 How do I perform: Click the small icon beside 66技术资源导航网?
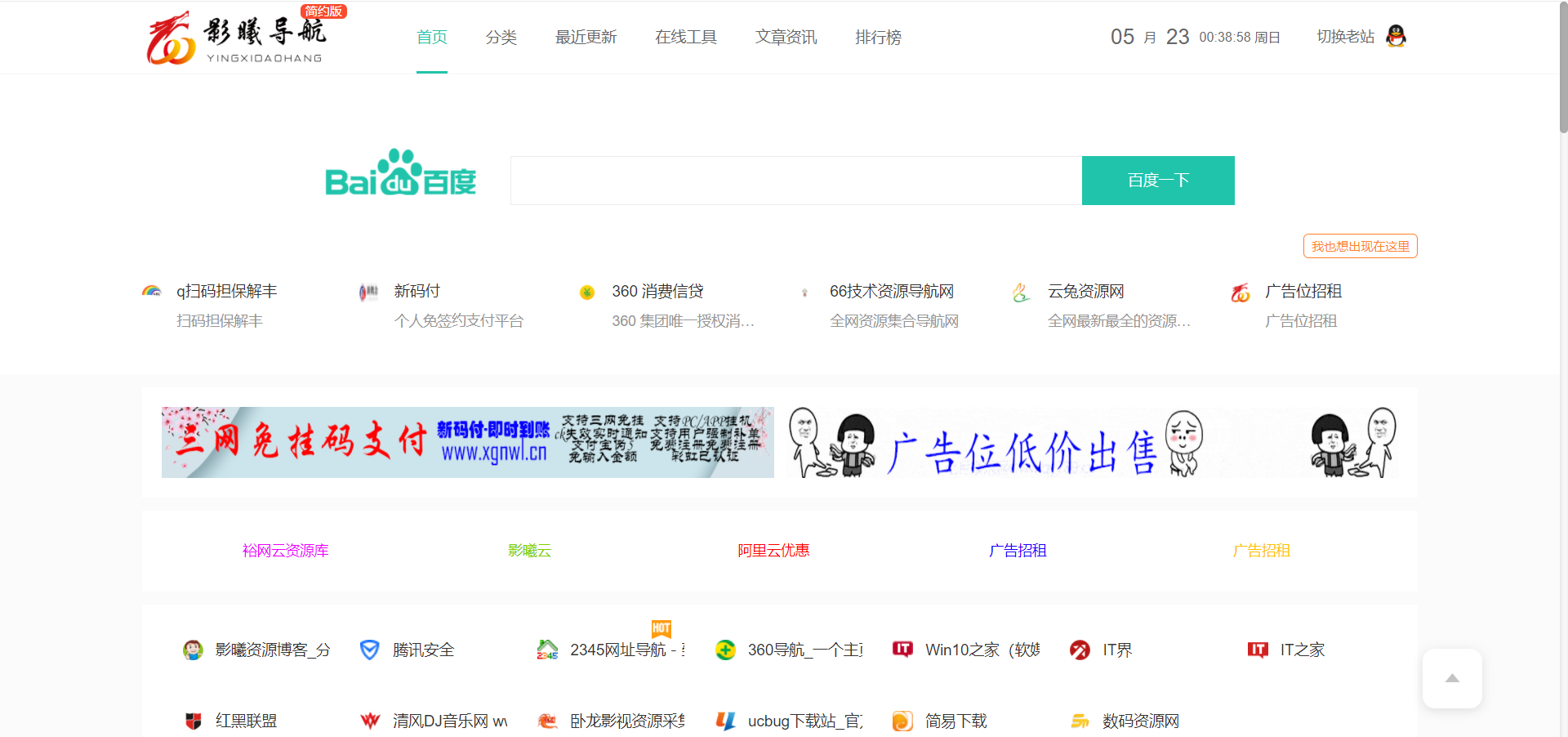coord(804,293)
